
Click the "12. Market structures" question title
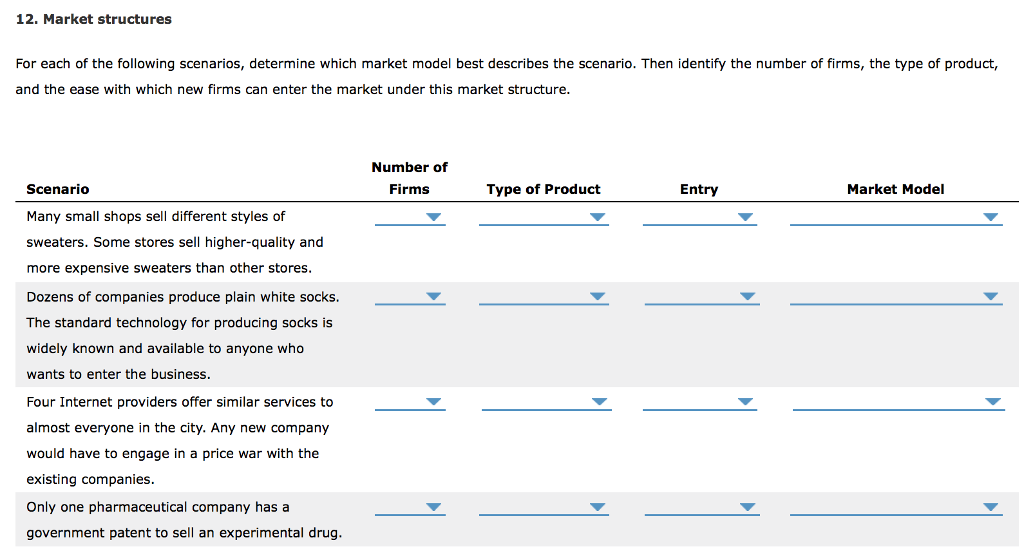coord(94,19)
